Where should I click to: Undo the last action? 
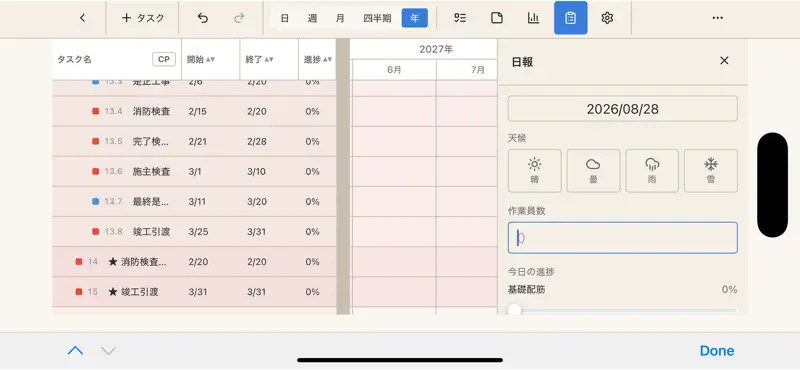[x=203, y=18]
